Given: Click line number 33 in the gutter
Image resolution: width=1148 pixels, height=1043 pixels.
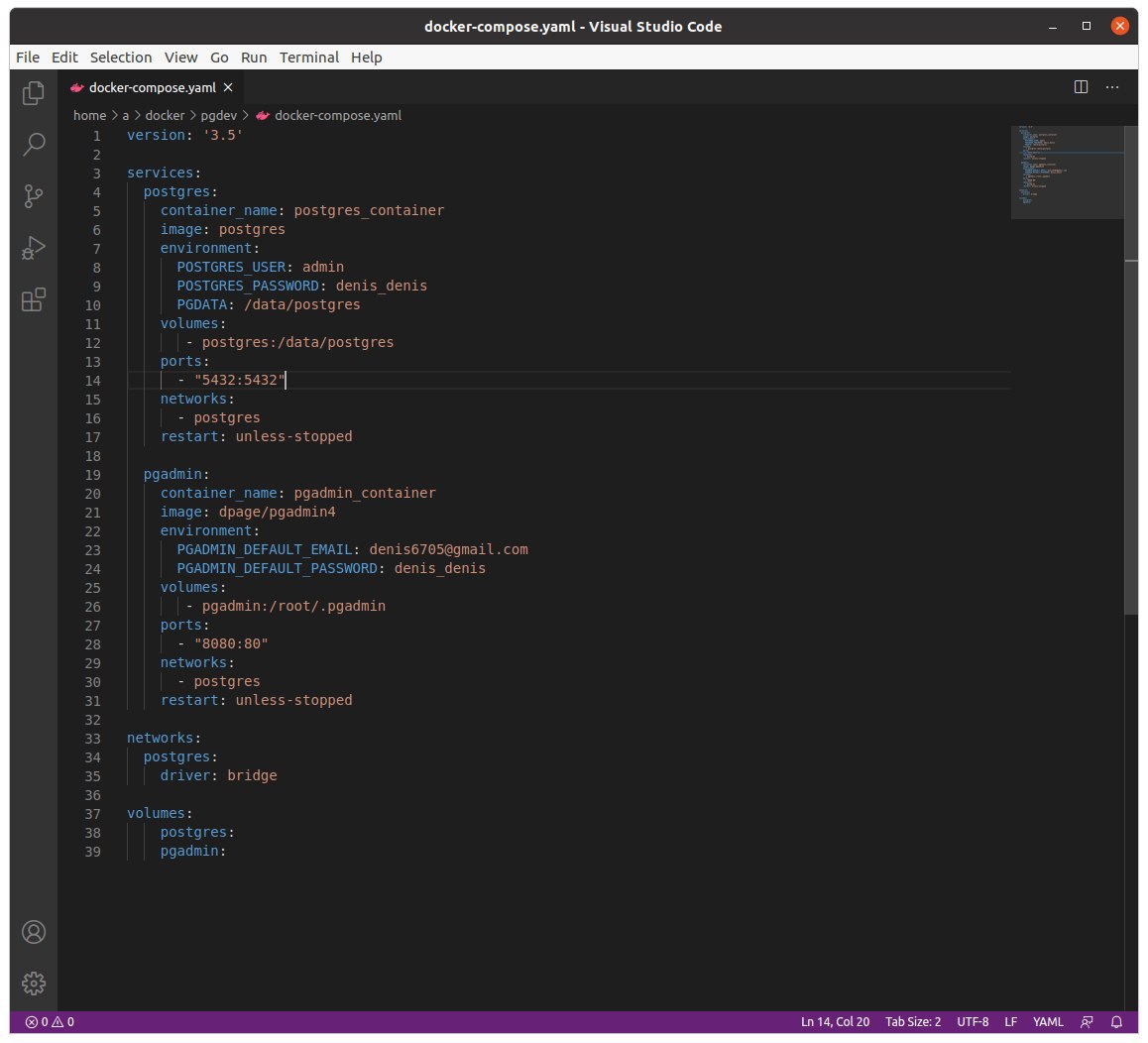Looking at the screenshot, I should [x=92, y=739].
